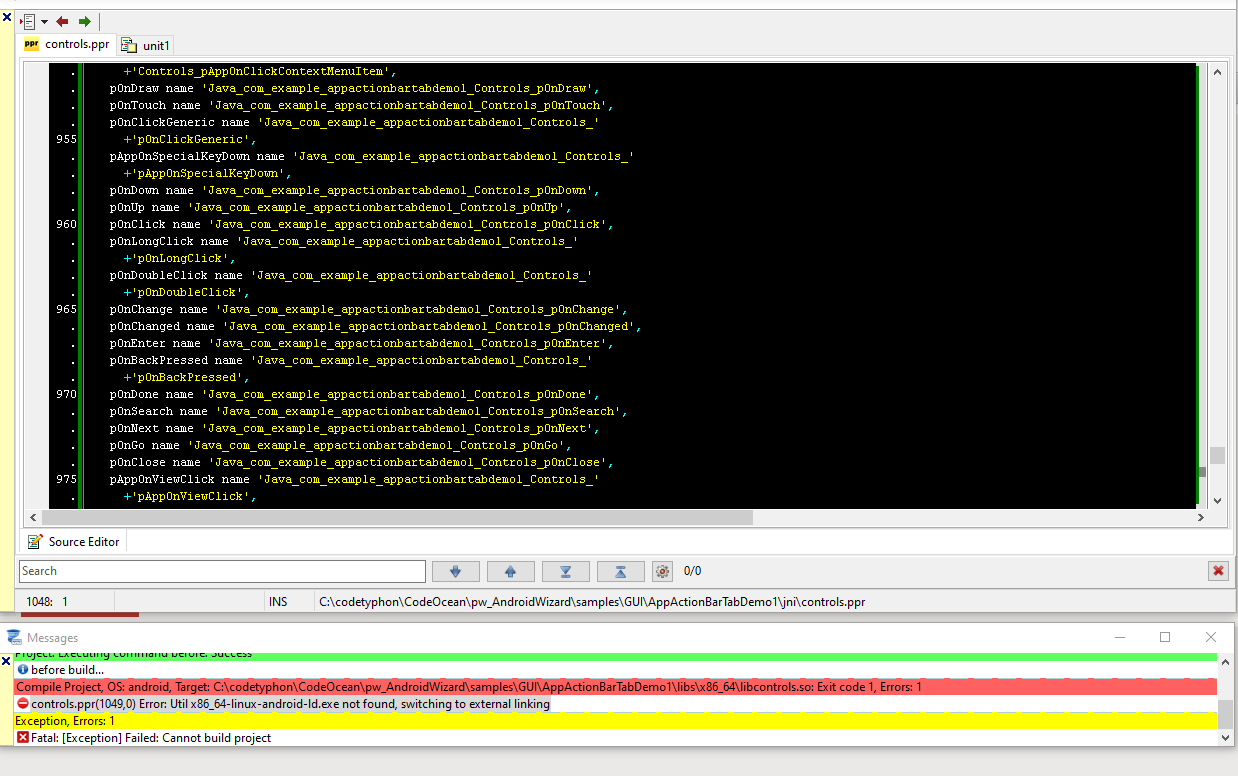Viewport: 1238px width, 776px height.
Task: Click the editor horizontal scrollbar thumb
Action: tap(396, 517)
